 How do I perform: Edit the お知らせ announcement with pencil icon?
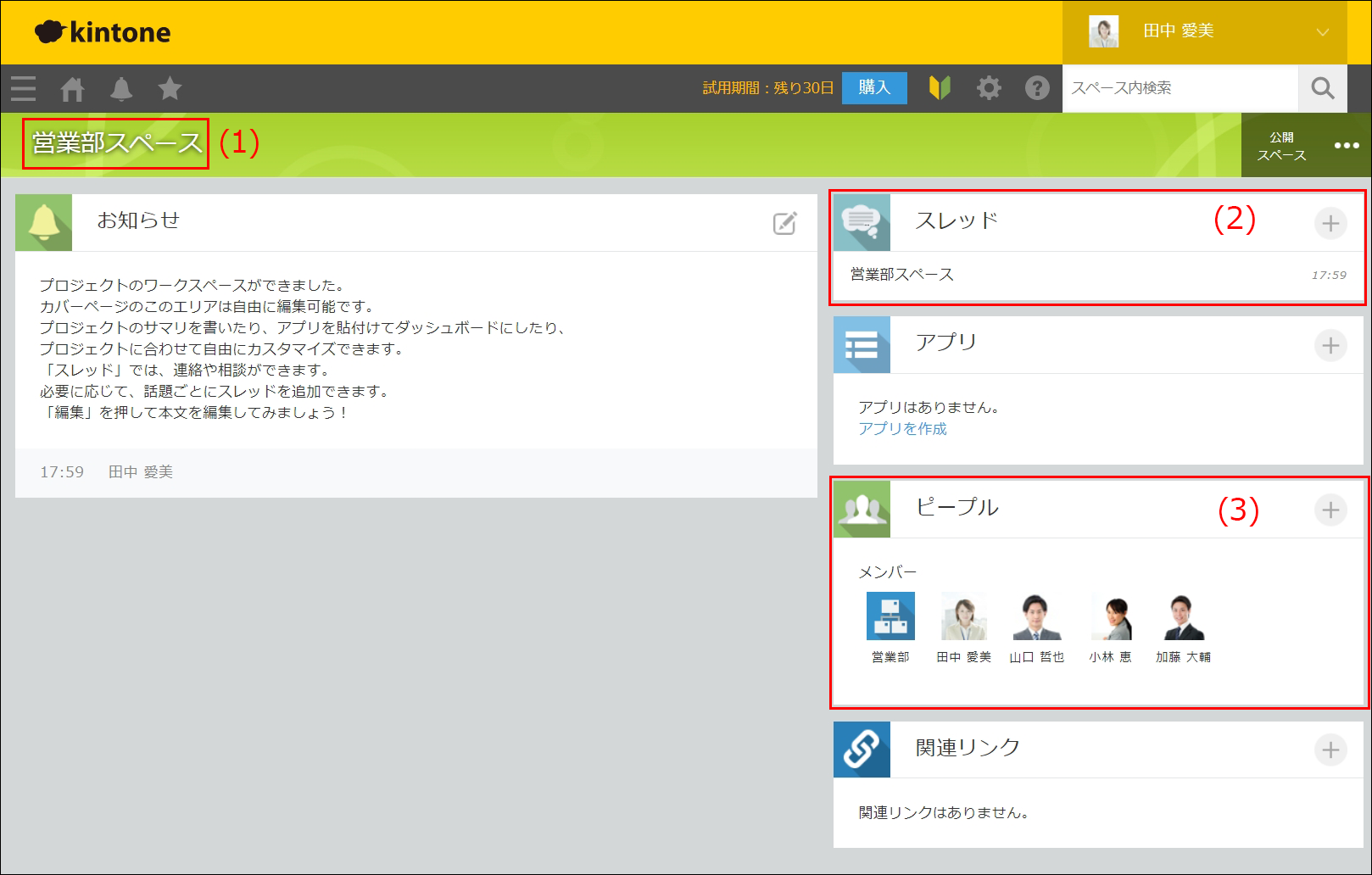click(784, 223)
